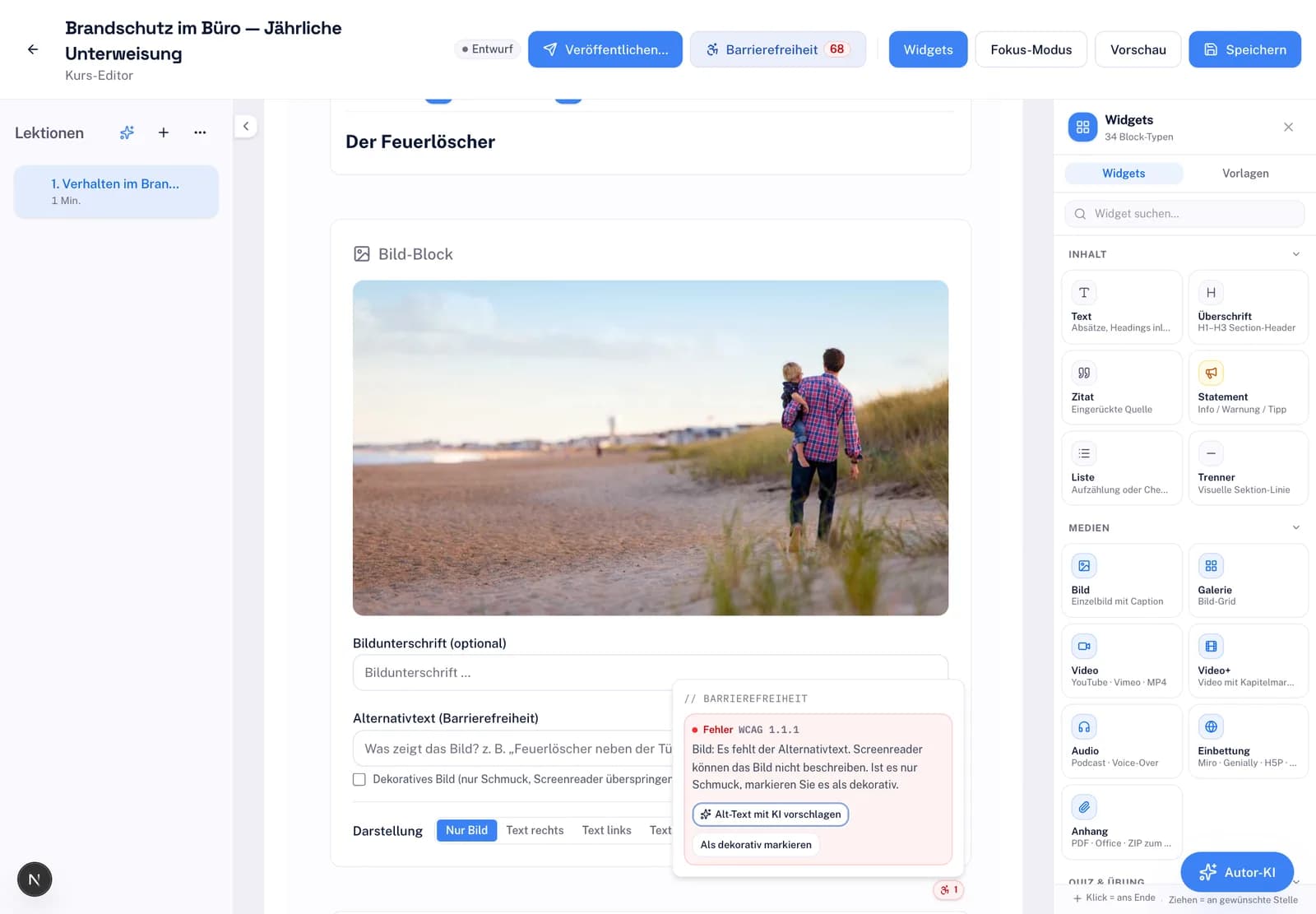Viewport: 1316px width, 914px height.
Task: Click the Widget suchen search field
Action: (1184, 214)
